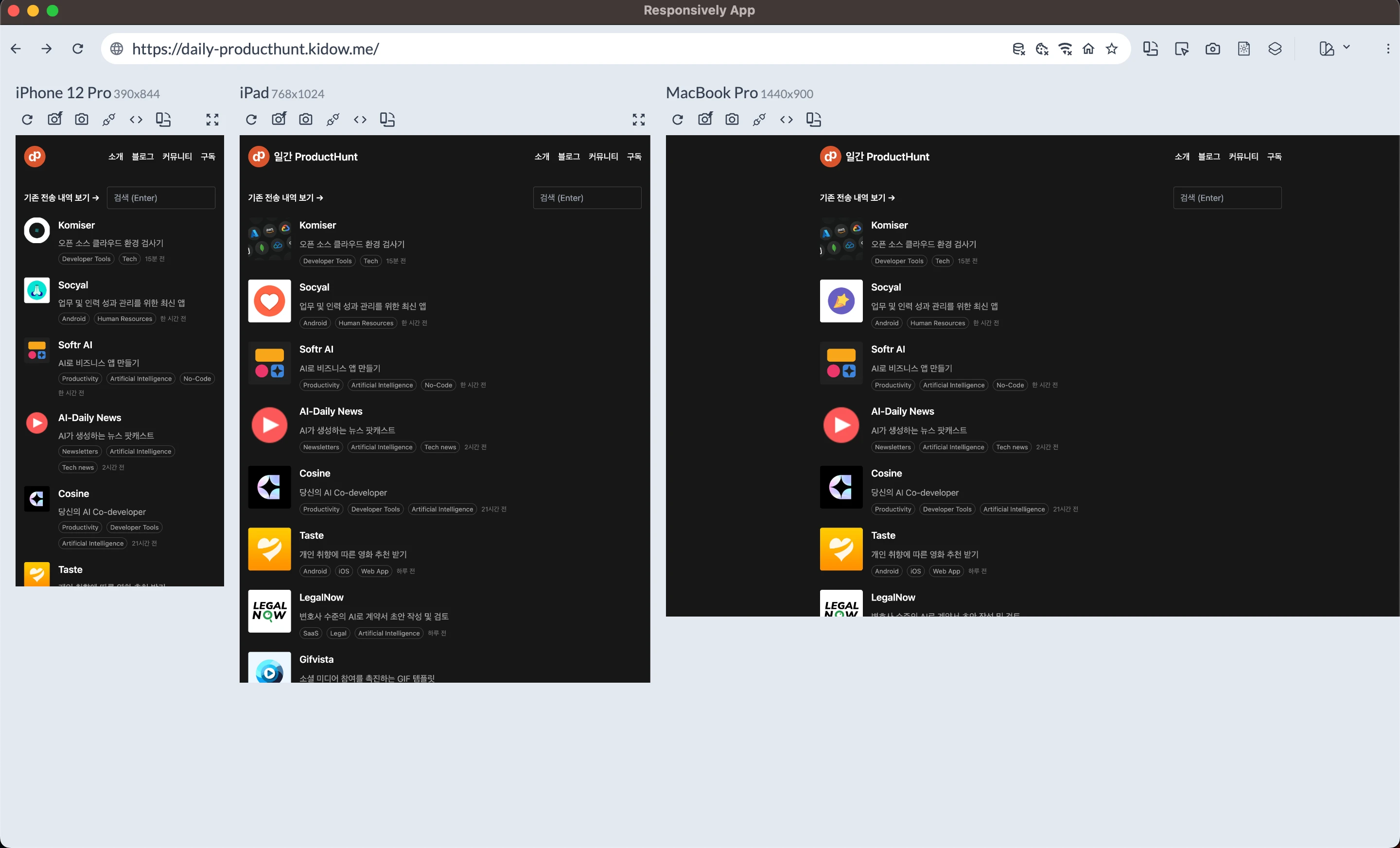Click Tech news tag in MacBook Pro view
This screenshot has width=1400, height=848.
[1012, 447]
